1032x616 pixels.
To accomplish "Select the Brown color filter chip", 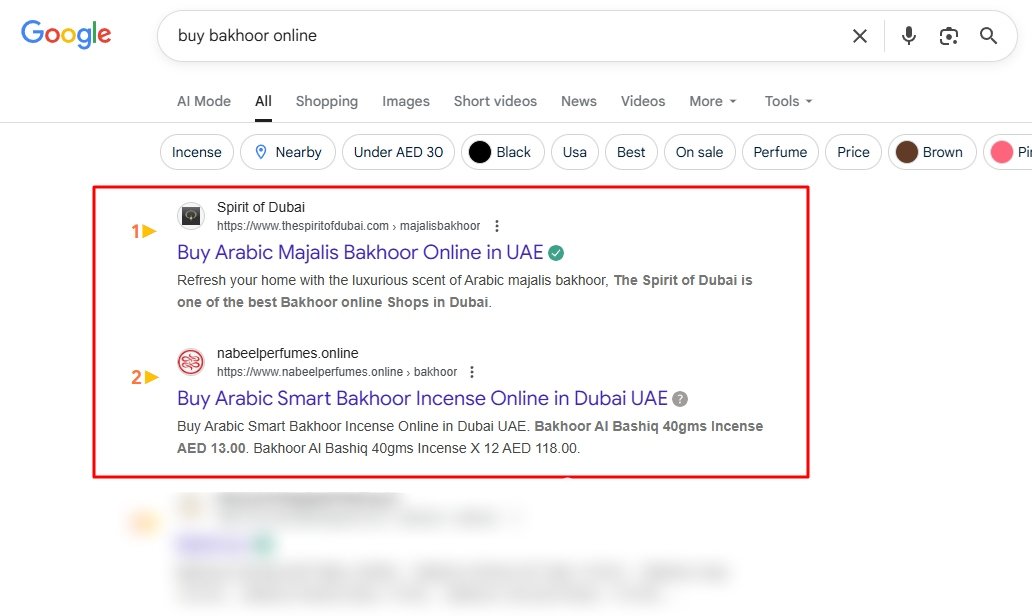I will point(931,152).
